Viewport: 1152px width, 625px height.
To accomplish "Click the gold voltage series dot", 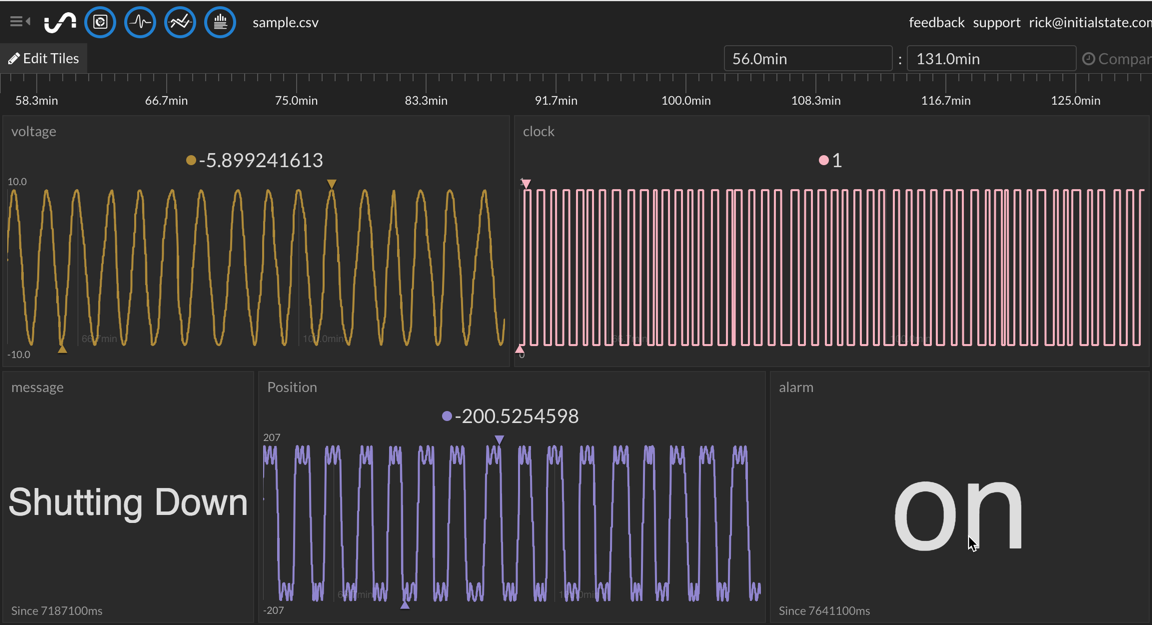I will [x=191, y=160].
